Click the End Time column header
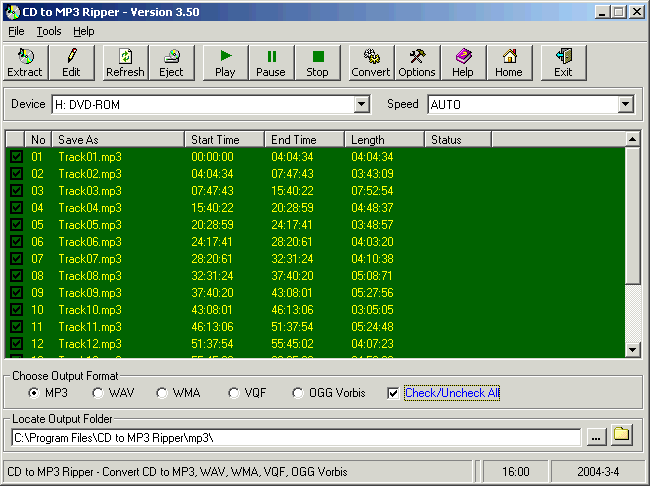 [305, 140]
